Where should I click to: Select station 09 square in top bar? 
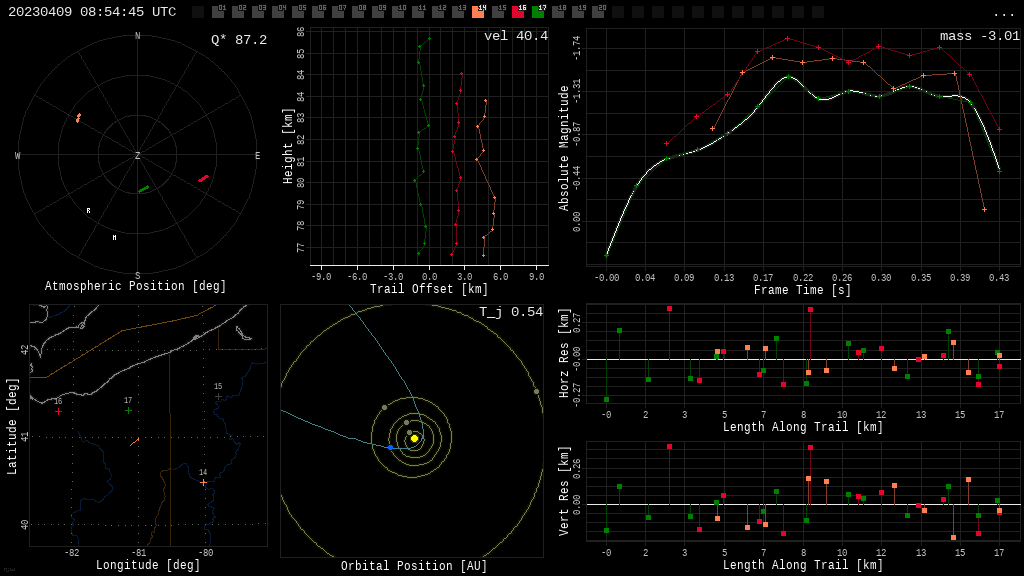[x=378, y=12]
